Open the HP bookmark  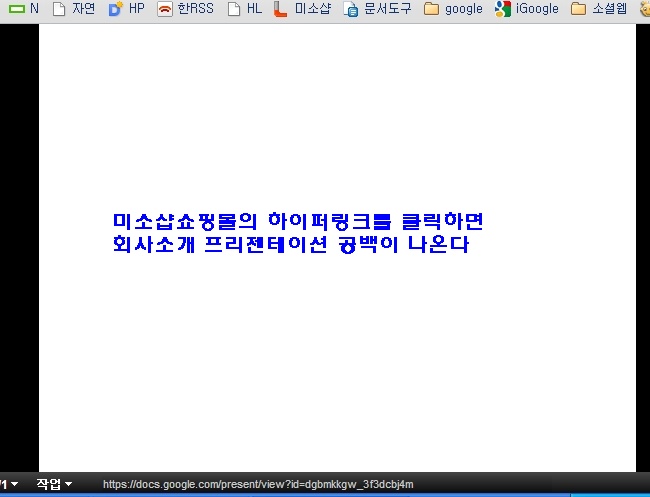point(126,8)
